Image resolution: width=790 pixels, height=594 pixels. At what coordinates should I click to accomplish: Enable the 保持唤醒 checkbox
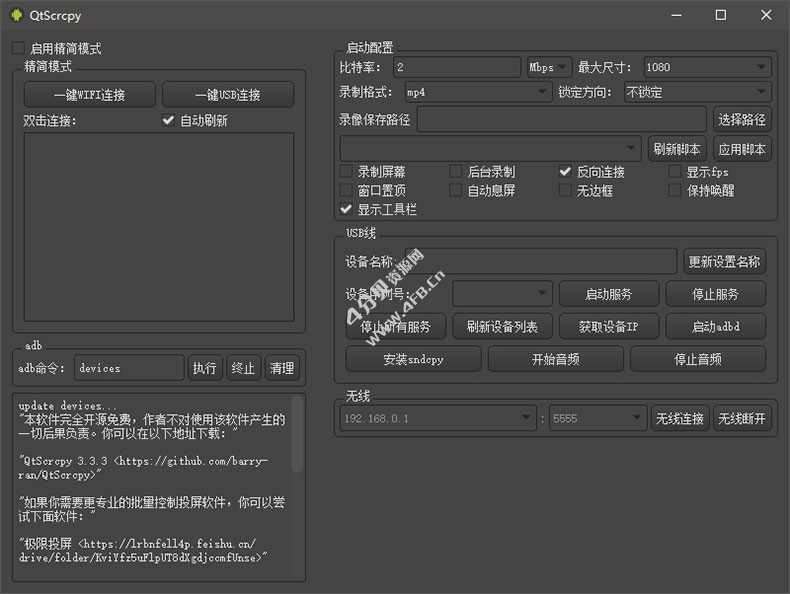click(675, 190)
